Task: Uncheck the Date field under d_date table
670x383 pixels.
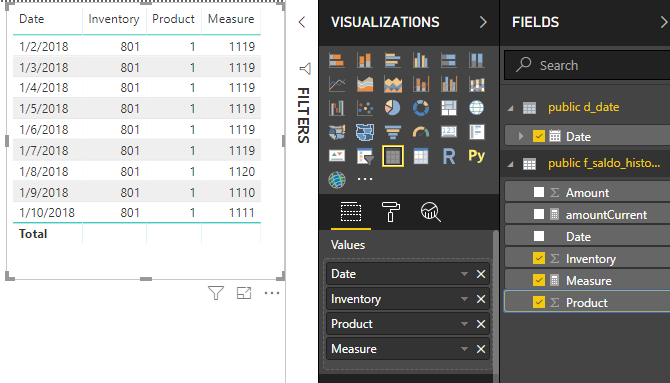Action: pos(539,136)
